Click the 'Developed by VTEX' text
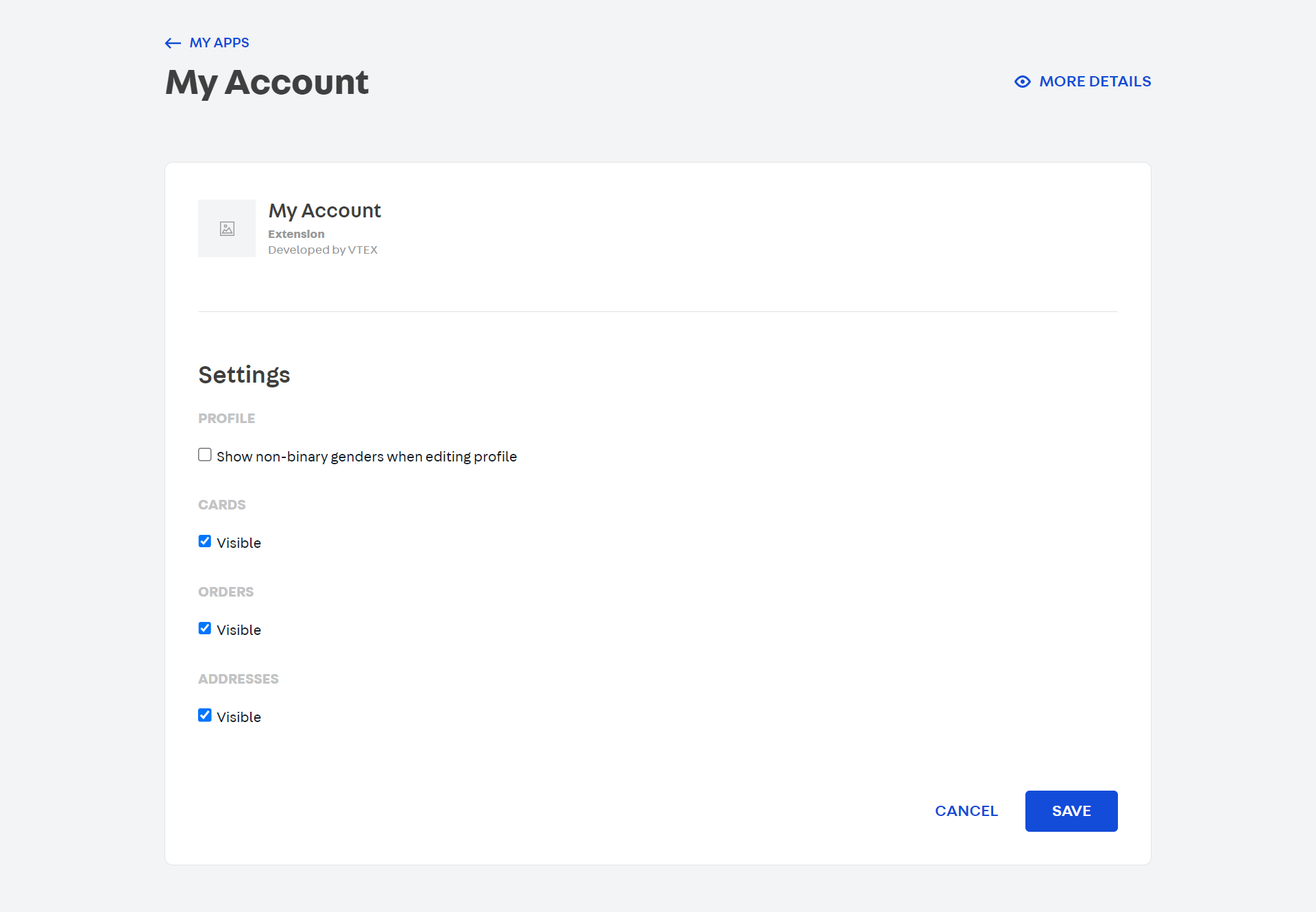Image resolution: width=1316 pixels, height=912 pixels. point(323,250)
